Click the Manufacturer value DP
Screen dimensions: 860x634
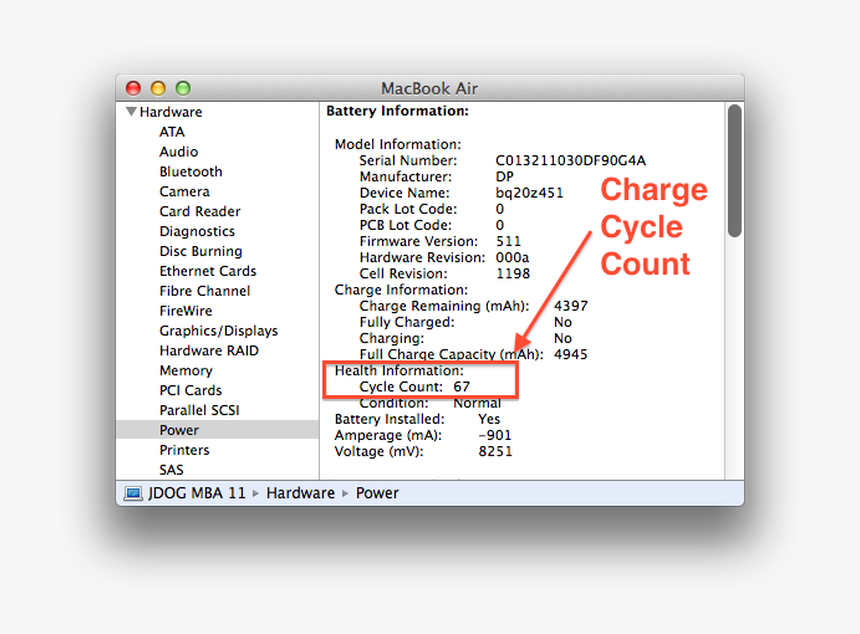click(x=505, y=177)
